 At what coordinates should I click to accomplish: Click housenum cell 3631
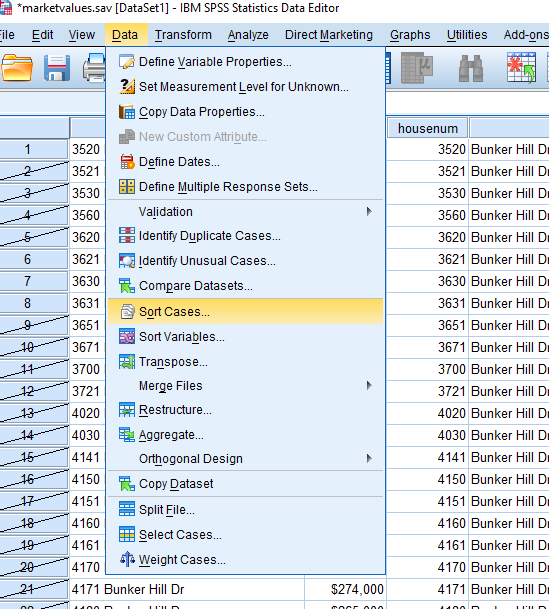point(427,303)
